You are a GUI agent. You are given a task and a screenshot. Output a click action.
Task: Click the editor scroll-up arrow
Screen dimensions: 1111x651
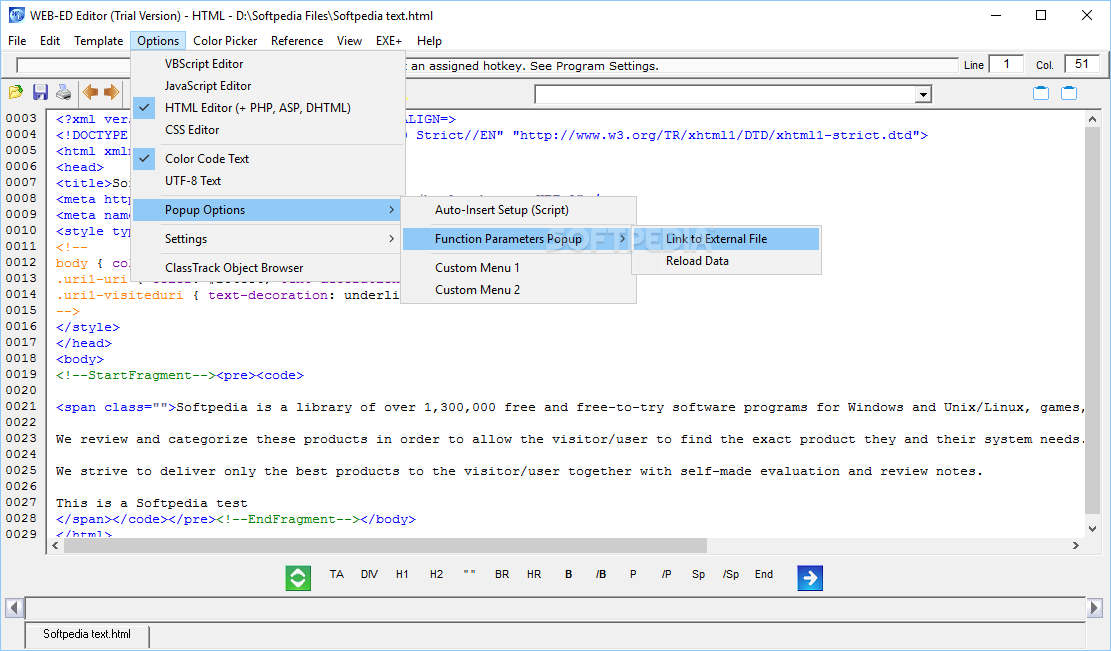[1092, 119]
